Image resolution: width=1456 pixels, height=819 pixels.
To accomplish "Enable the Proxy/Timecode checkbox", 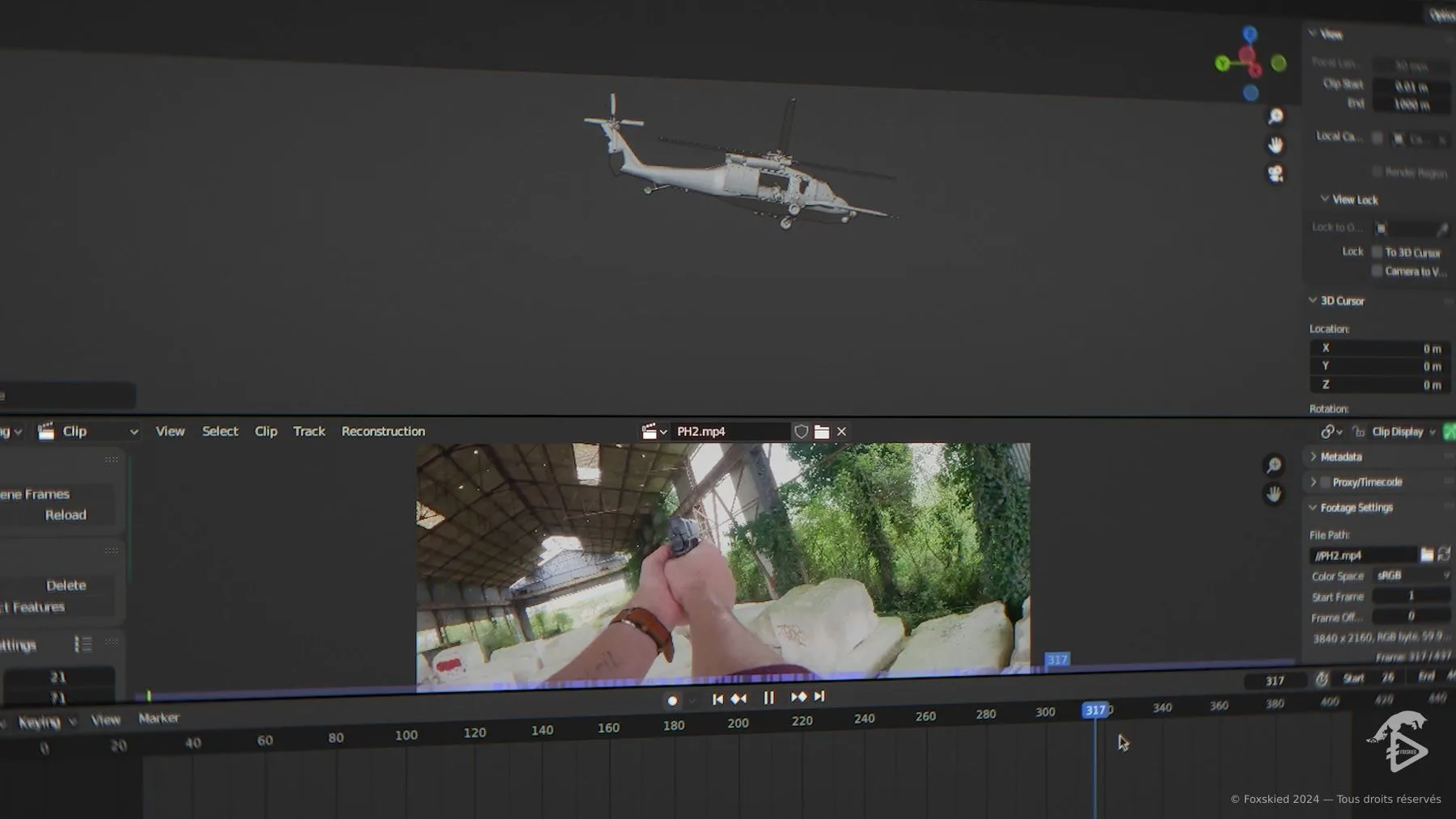I will (x=1325, y=482).
